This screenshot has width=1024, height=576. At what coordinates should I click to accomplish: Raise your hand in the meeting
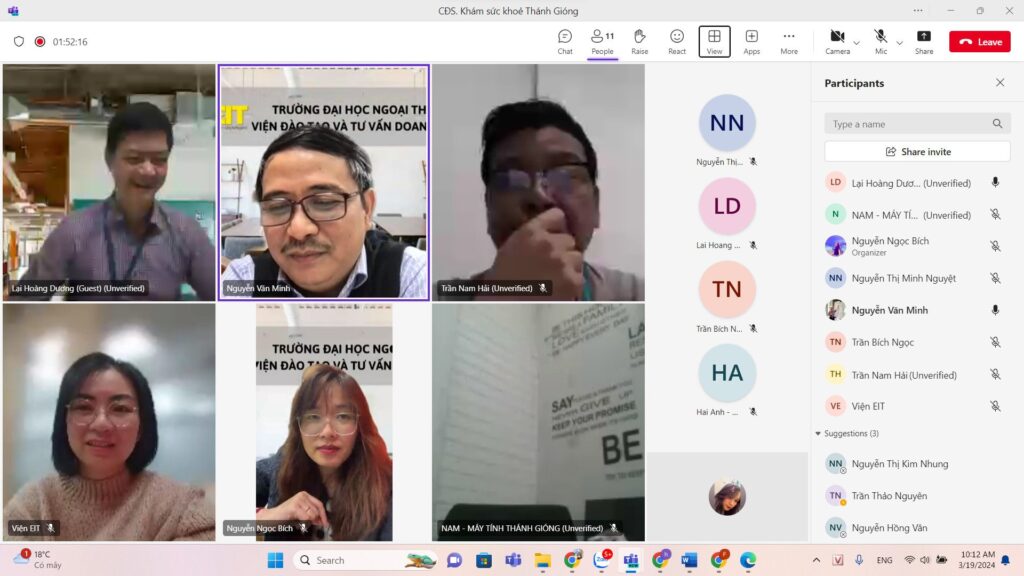coord(639,41)
